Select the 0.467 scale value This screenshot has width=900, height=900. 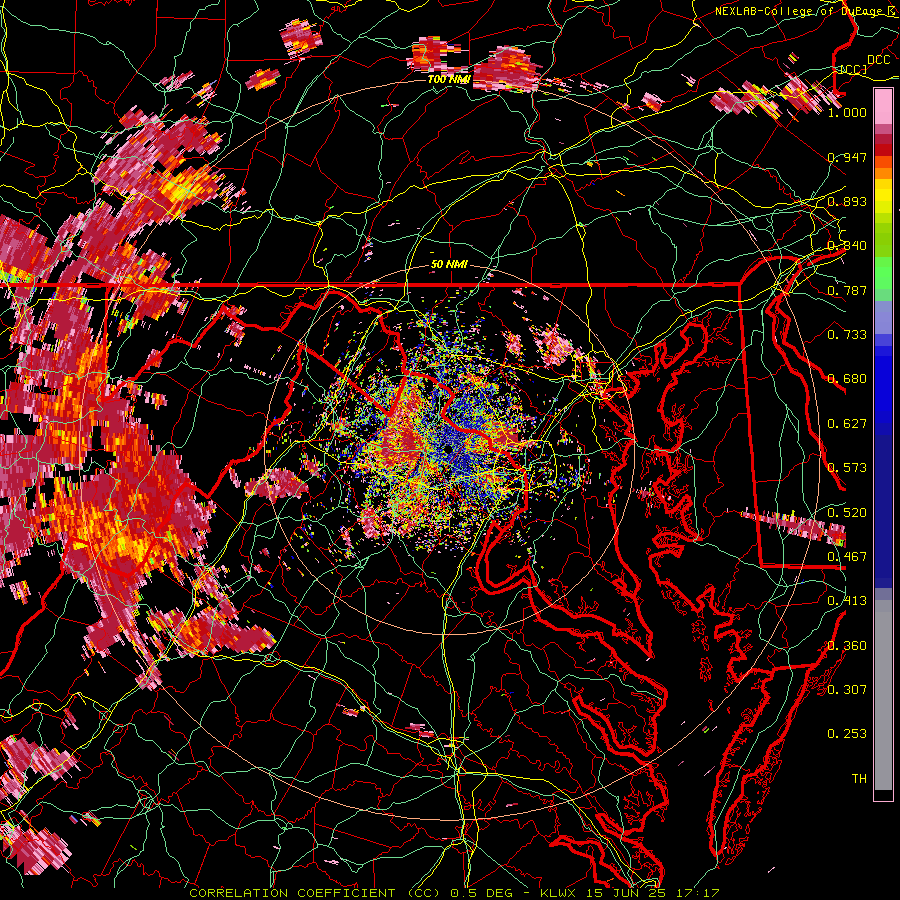[847, 557]
